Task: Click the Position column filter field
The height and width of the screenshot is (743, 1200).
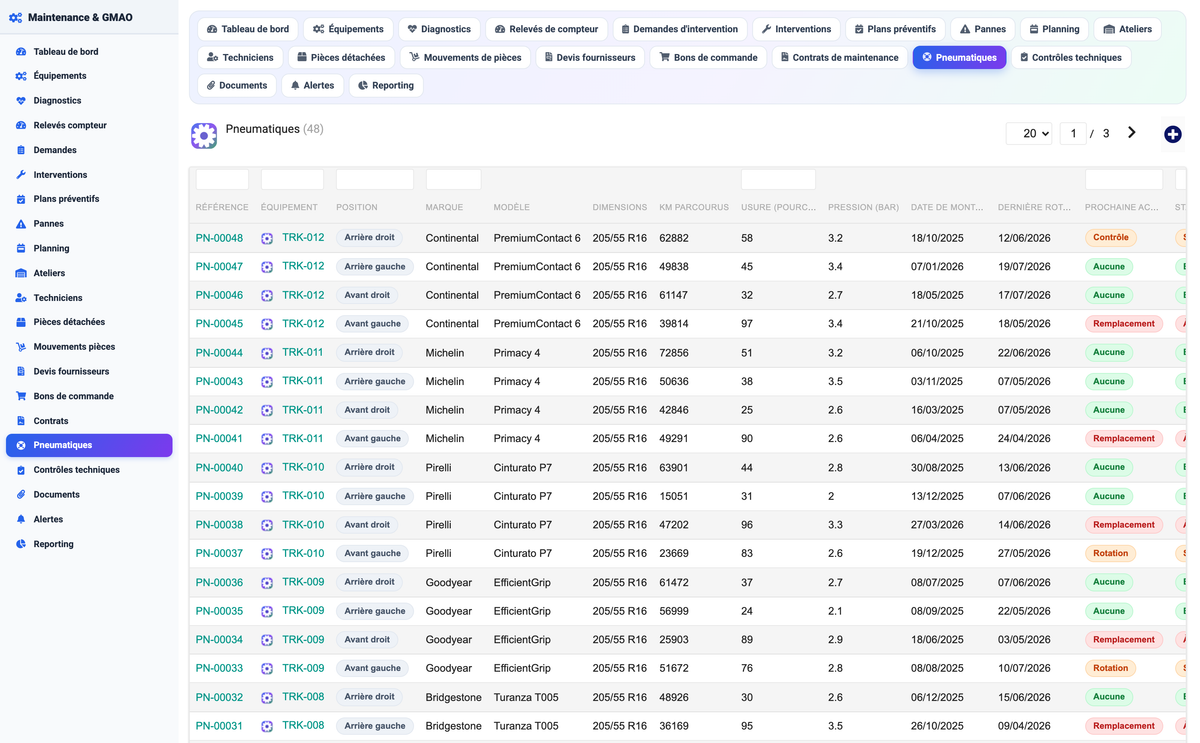Action: (x=375, y=179)
